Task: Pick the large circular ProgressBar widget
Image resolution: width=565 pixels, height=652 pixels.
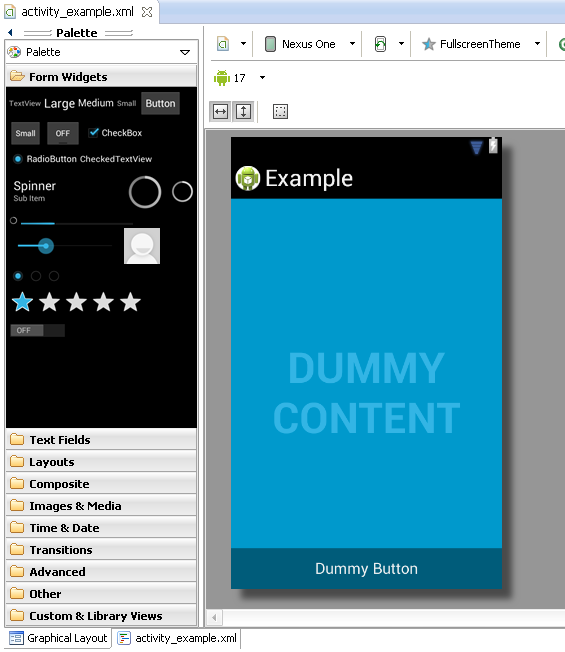Action: pos(145,192)
